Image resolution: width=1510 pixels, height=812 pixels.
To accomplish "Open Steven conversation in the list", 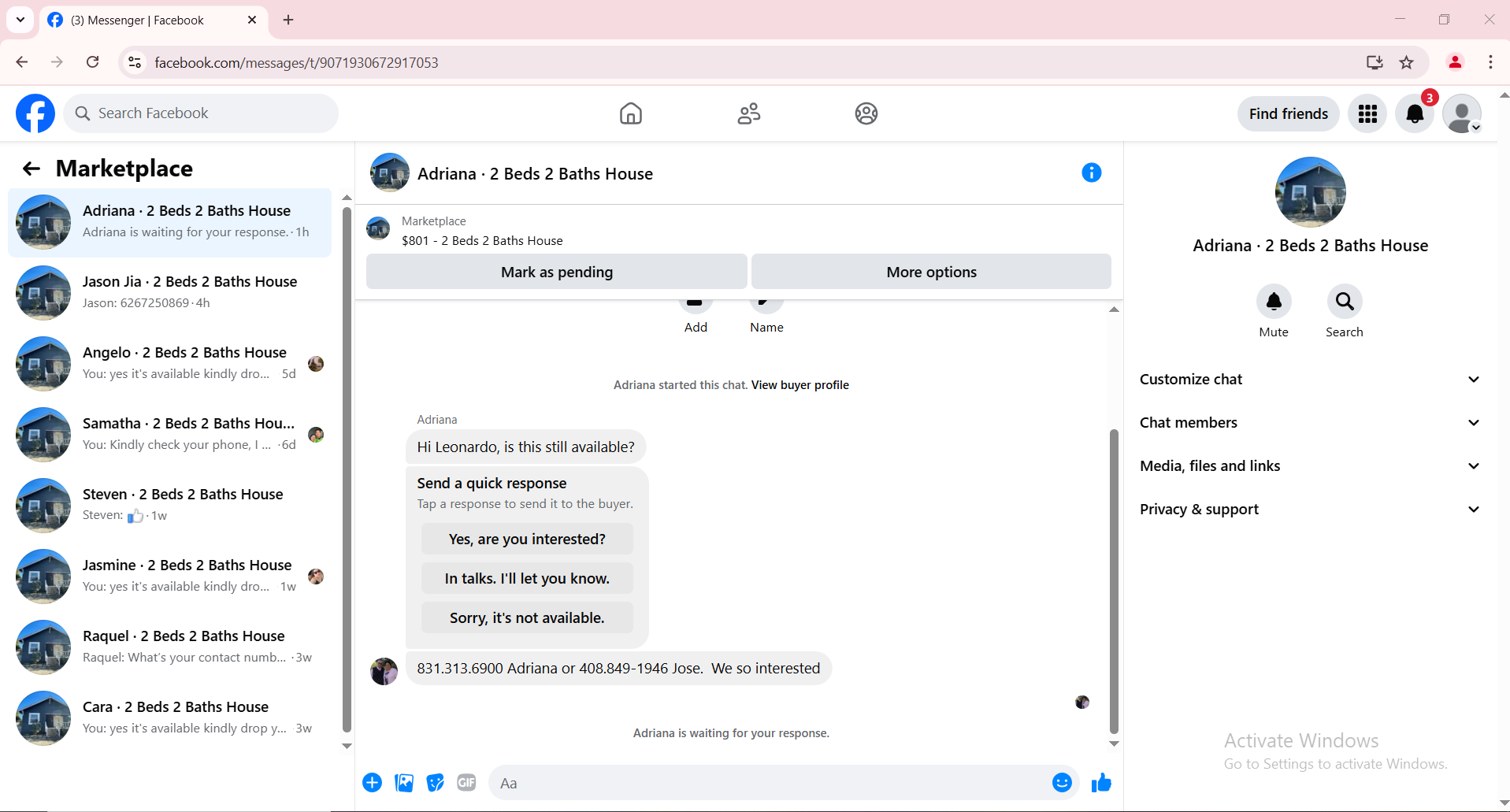I will [x=169, y=506].
